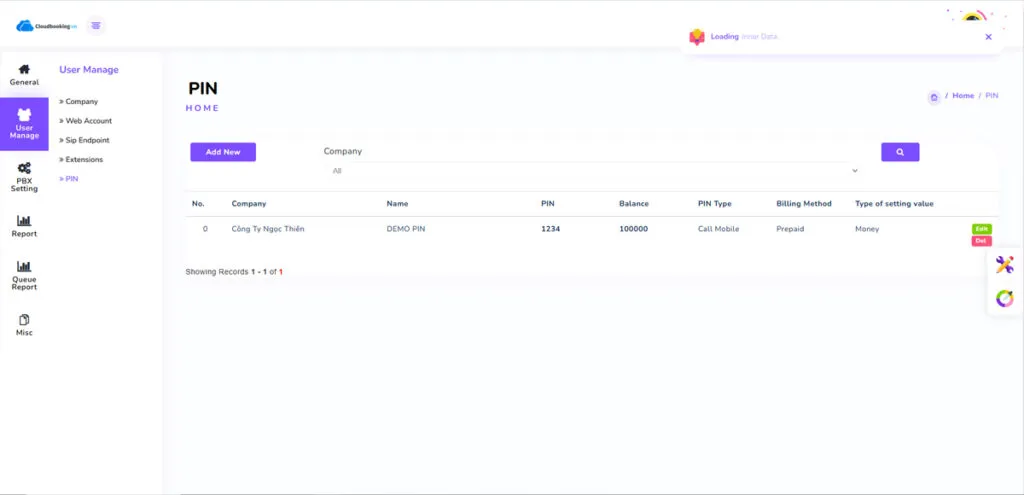Select Web Account menu item
This screenshot has width=1024, height=495.
[x=88, y=121]
